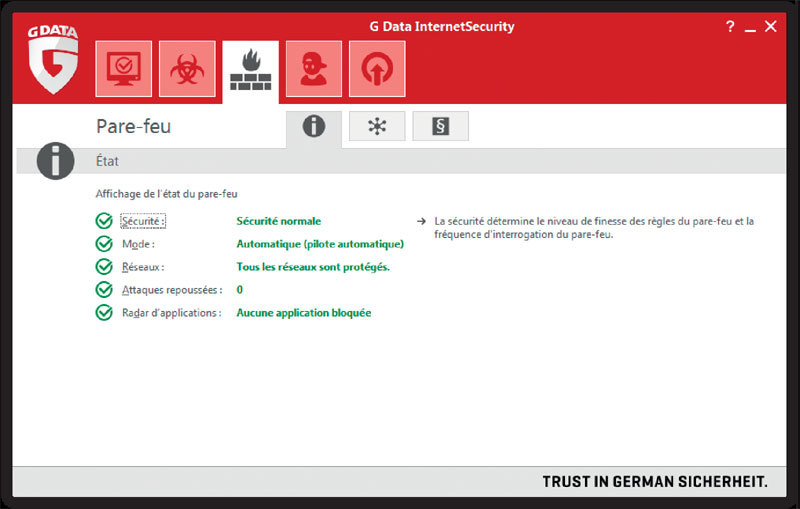Click the Sécurité label link
The width and height of the screenshot is (800, 509).
[143, 221]
